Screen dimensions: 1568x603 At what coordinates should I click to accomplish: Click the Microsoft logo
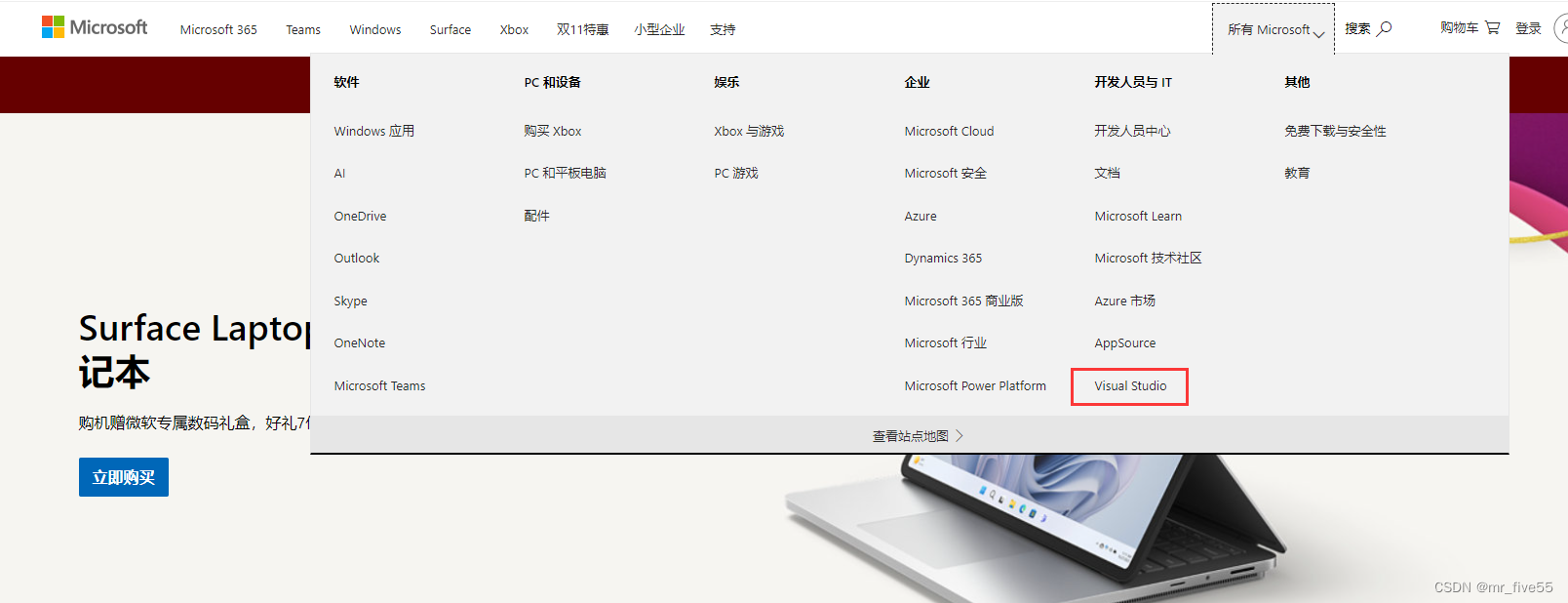(95, 27)
